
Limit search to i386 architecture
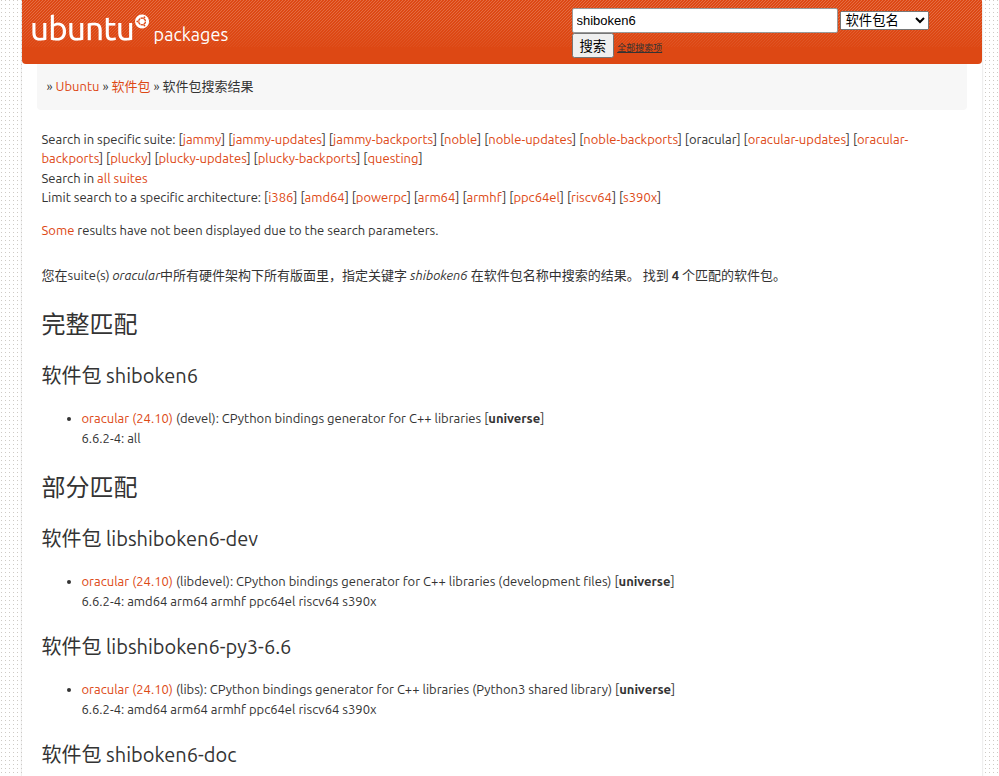click(280, 198)
